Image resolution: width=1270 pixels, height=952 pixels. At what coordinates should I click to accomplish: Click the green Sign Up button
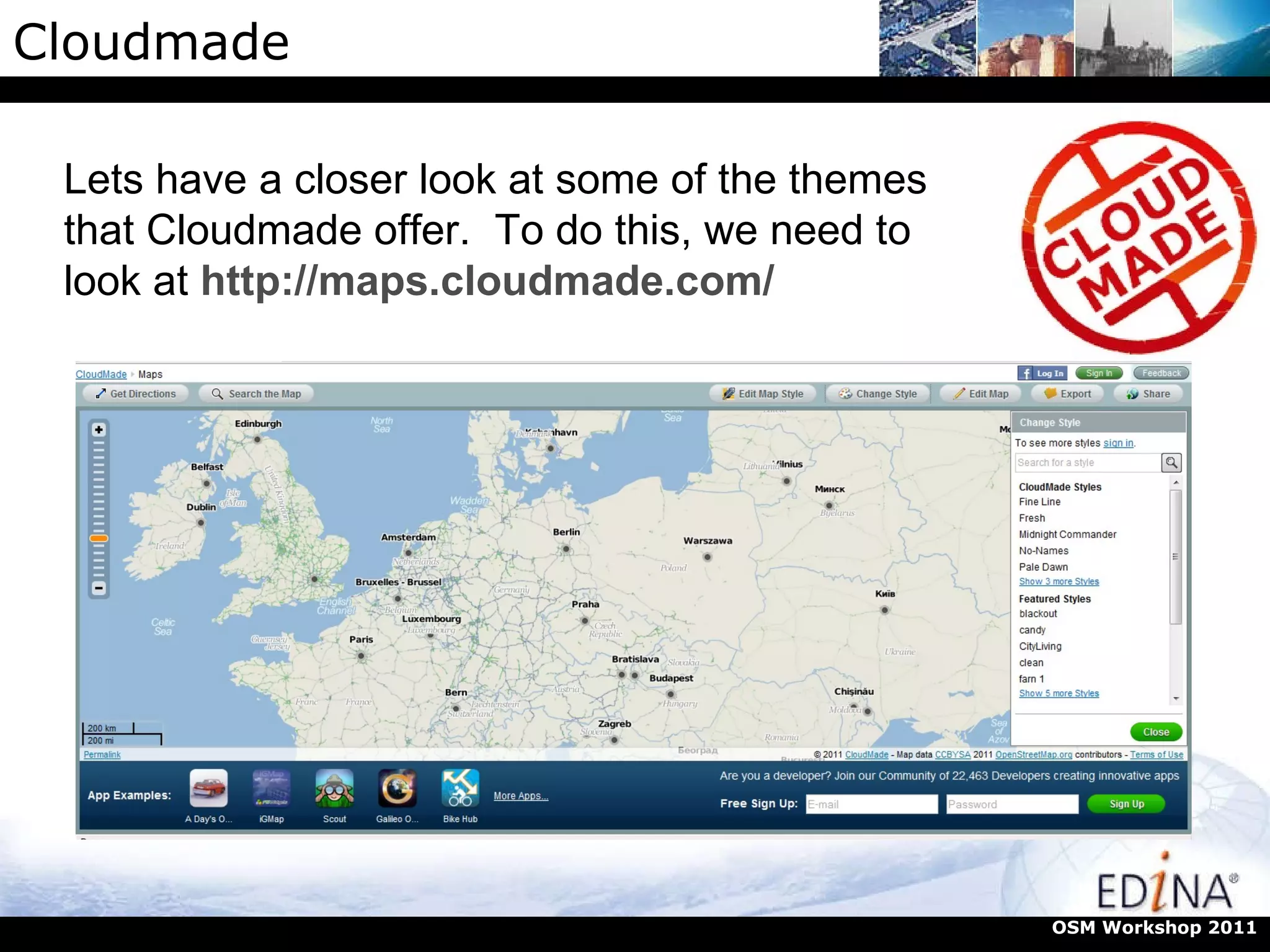[x=1126, y=804]
